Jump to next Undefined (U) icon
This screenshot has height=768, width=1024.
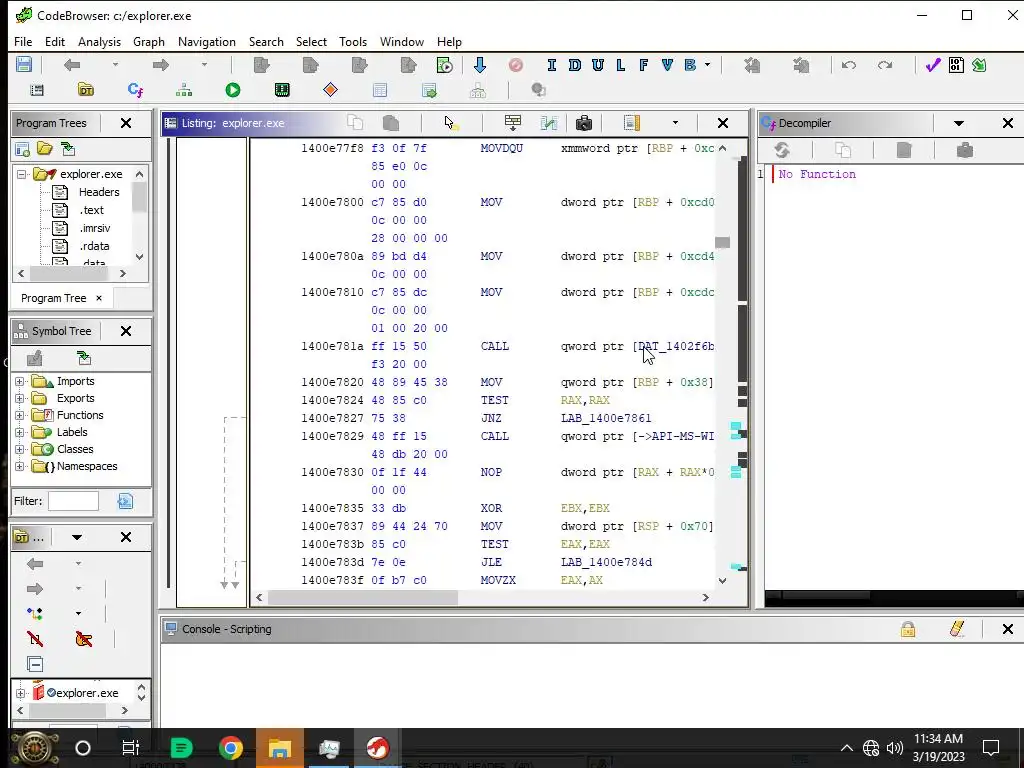point(598,65)
